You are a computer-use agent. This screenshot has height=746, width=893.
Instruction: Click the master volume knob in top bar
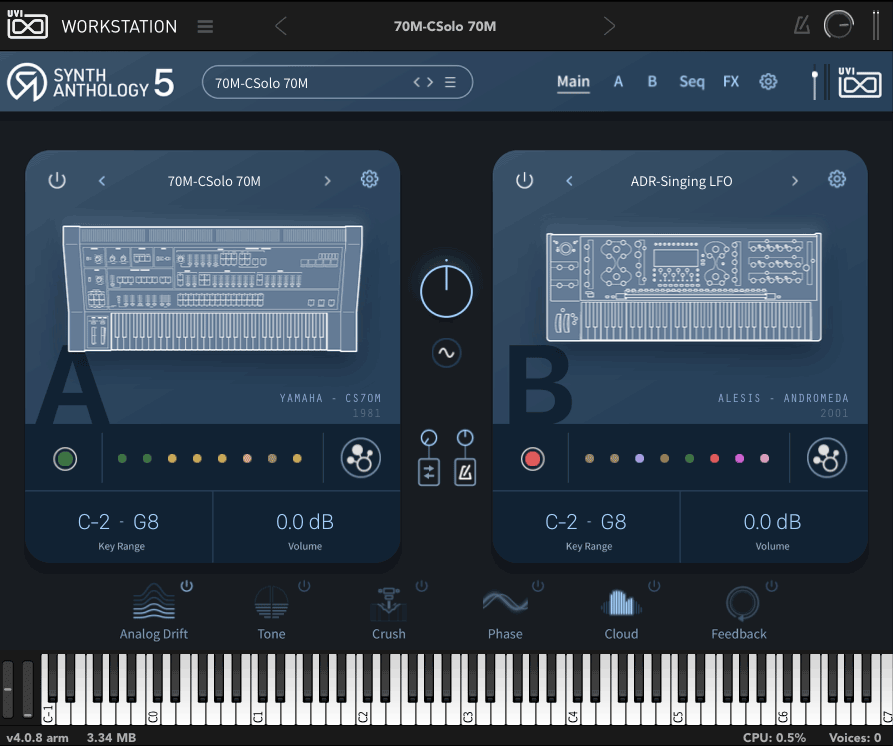[x=838, y=25]
